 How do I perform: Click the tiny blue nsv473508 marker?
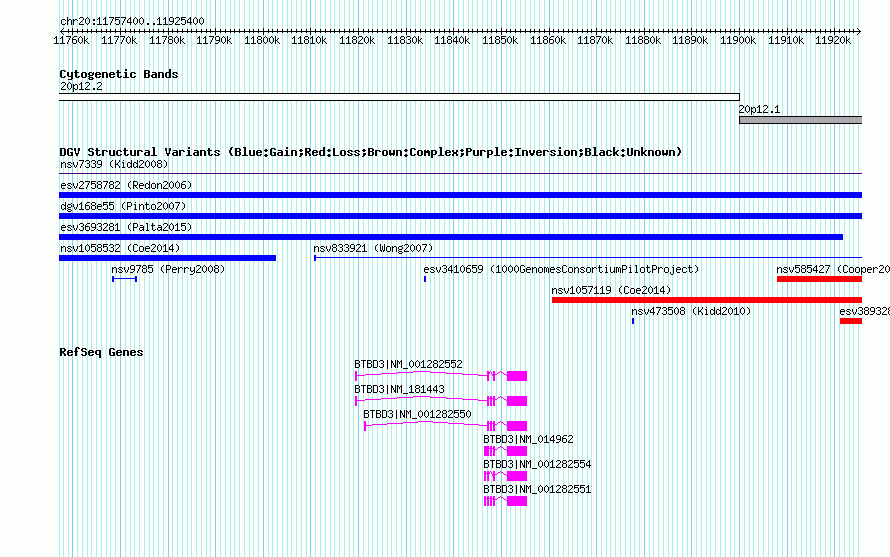click(633, 321)
